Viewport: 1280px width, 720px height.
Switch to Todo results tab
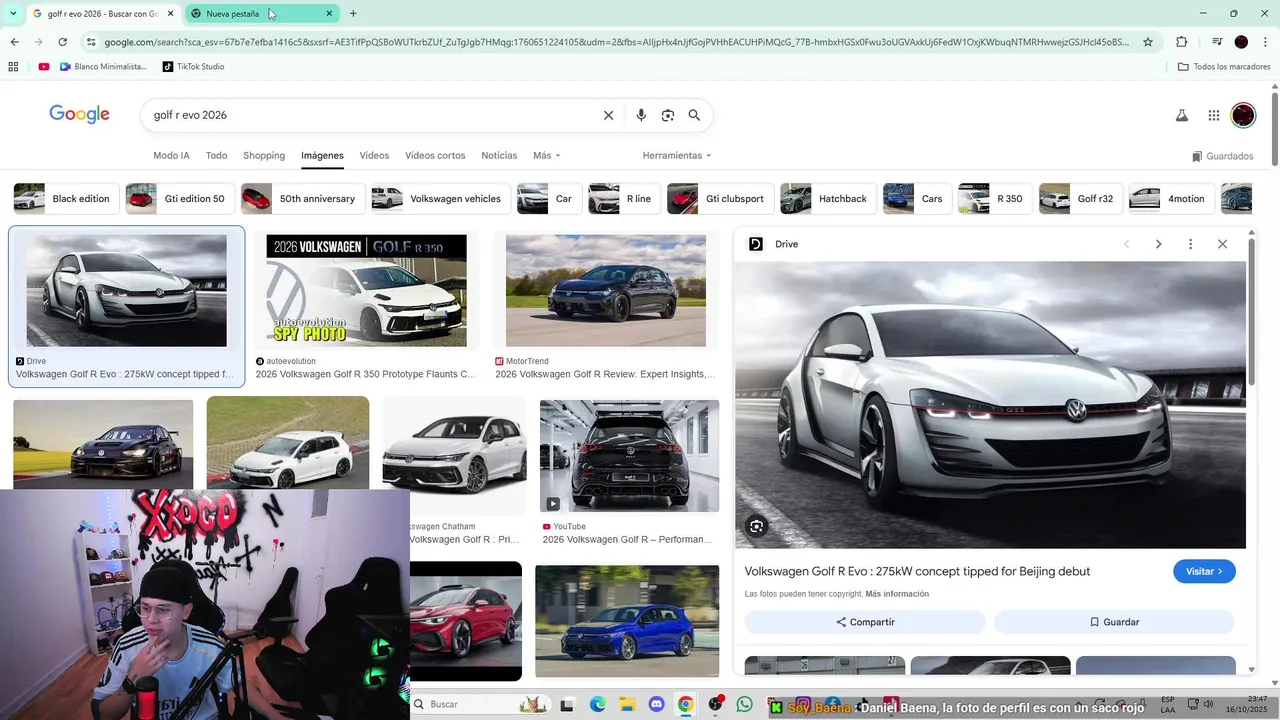[x=216, y=156]
